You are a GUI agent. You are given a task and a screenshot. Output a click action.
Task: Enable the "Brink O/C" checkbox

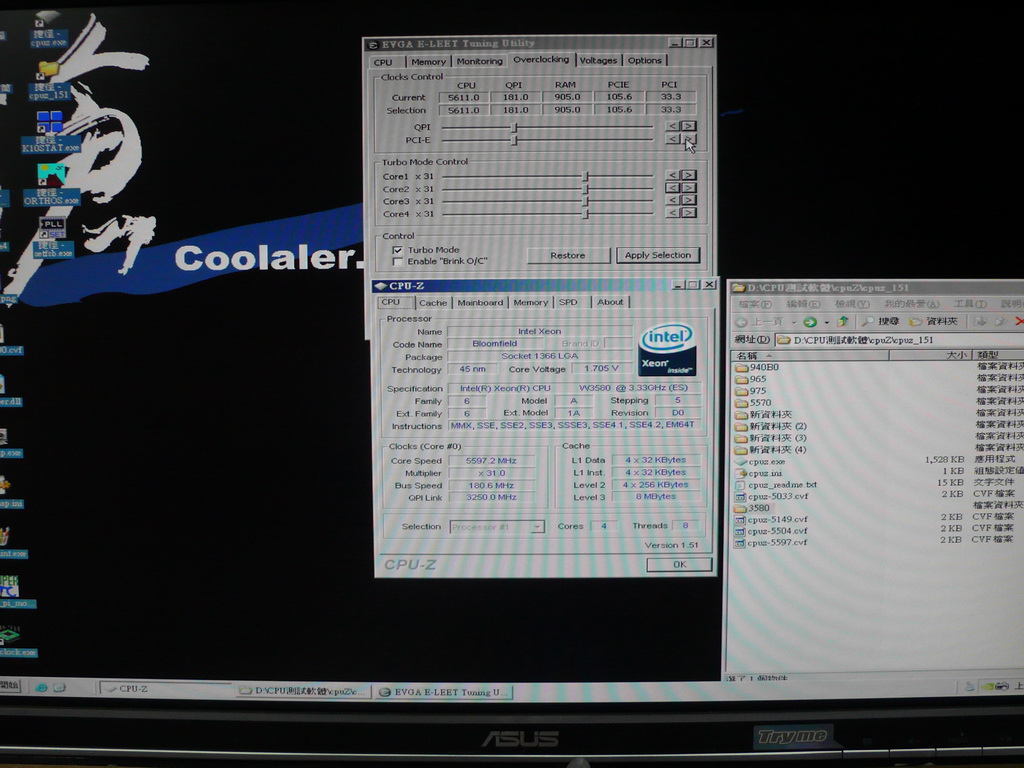[397, 262]
